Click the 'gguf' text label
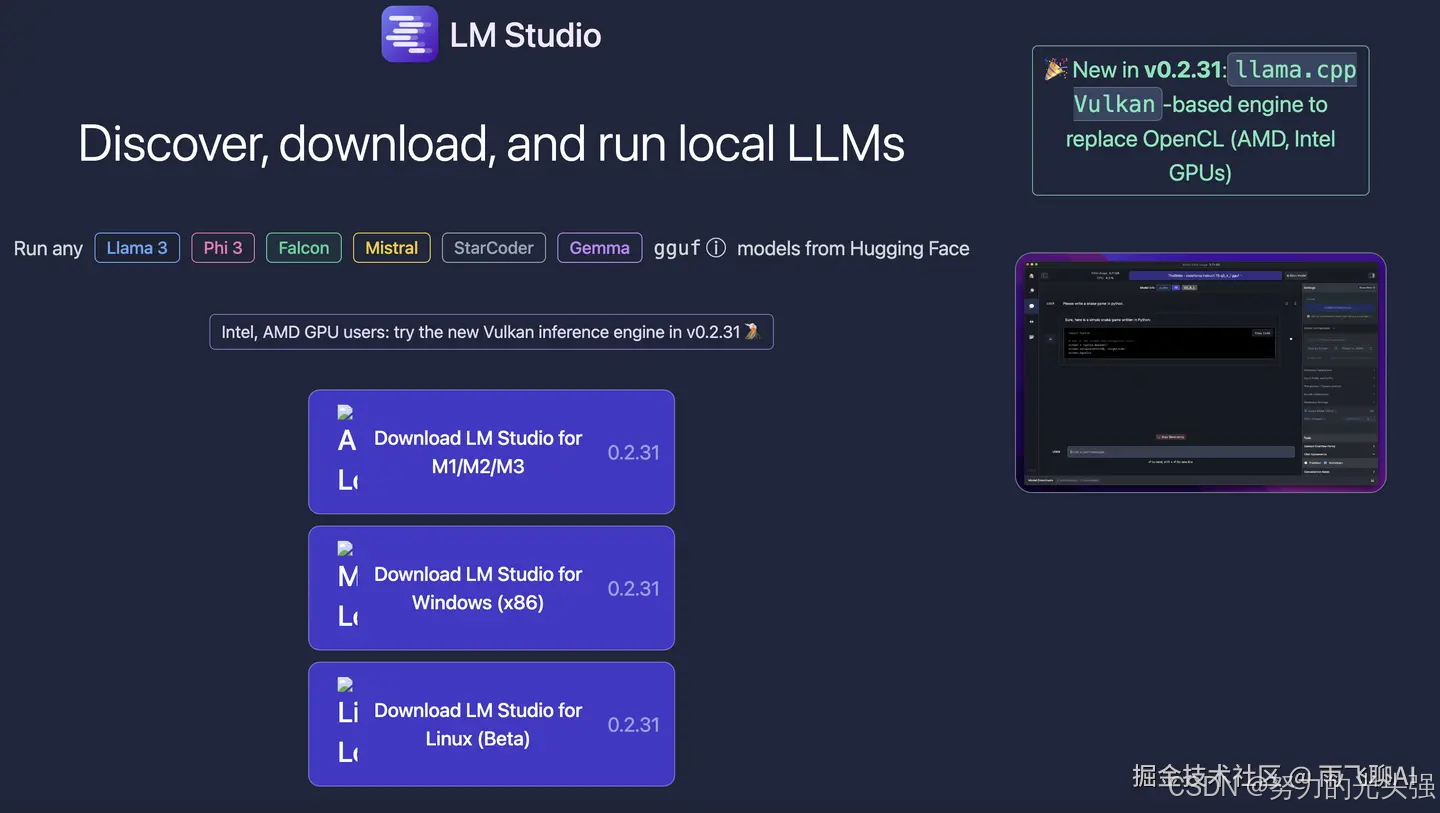The width and height of the screenshot is (1440, 813). coord(677,248)
